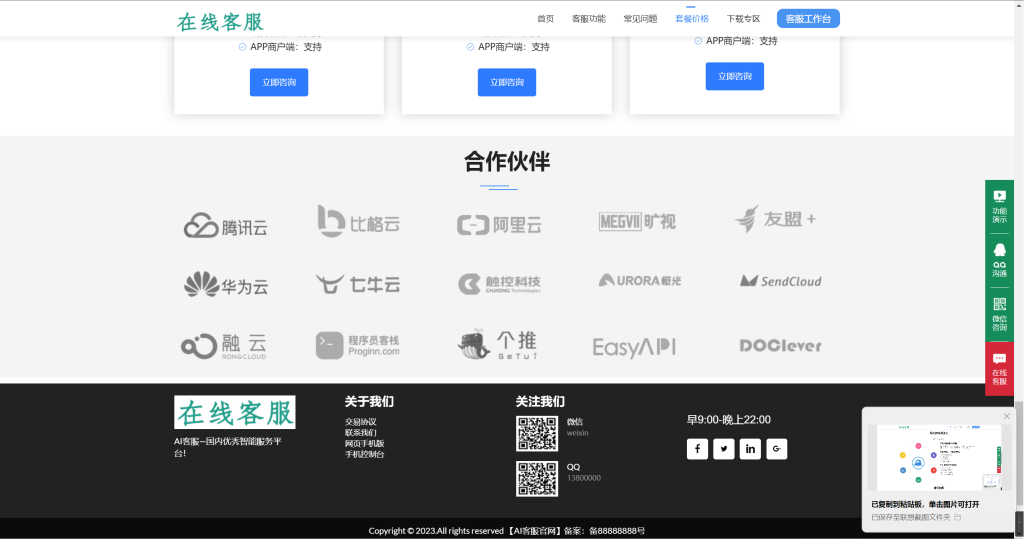Go to 首页 in the navigation
Screen dimensions: 1024x539
pos(545,19)
